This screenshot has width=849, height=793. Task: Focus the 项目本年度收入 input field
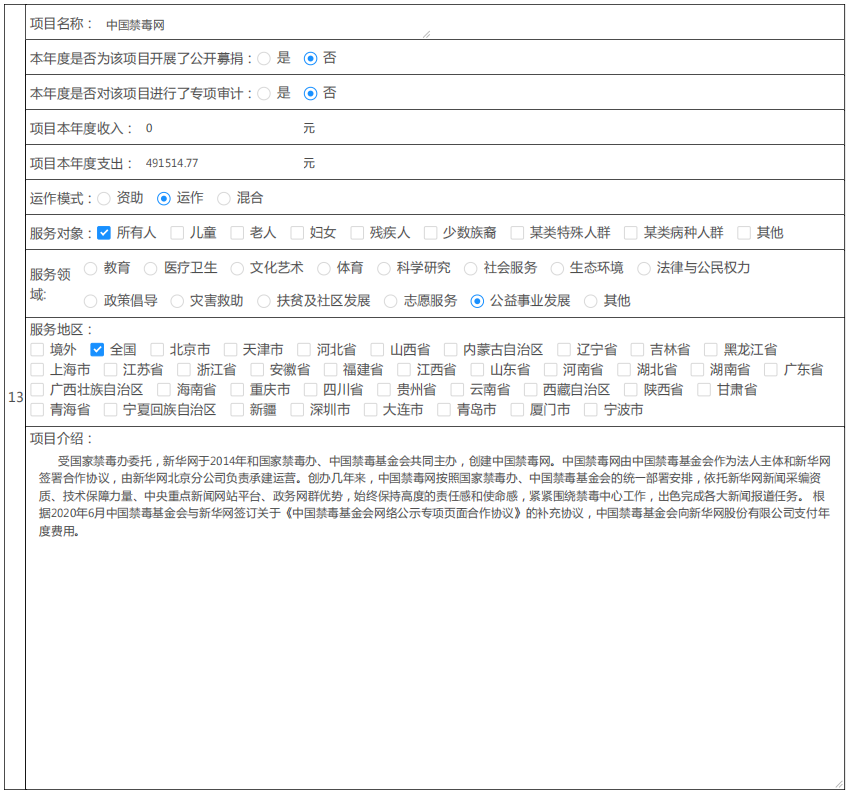tap(220, 128)
